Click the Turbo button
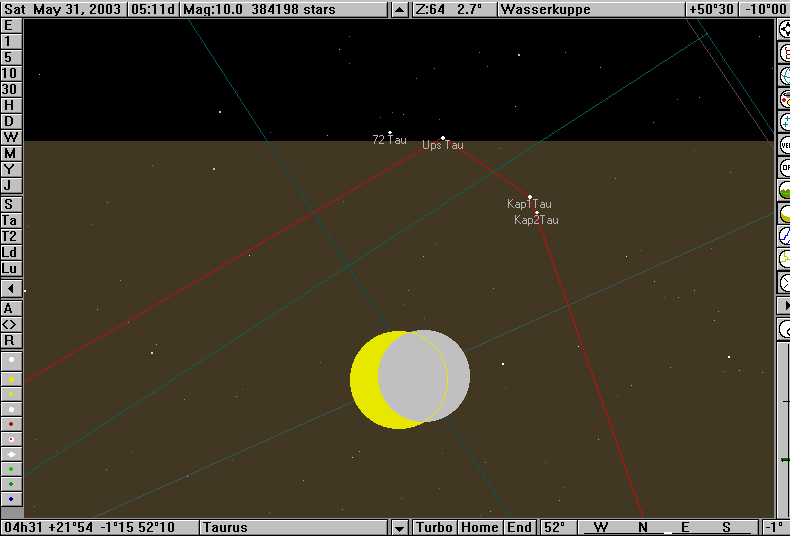Screen dimensions: 790x536 tap(435, 527)
